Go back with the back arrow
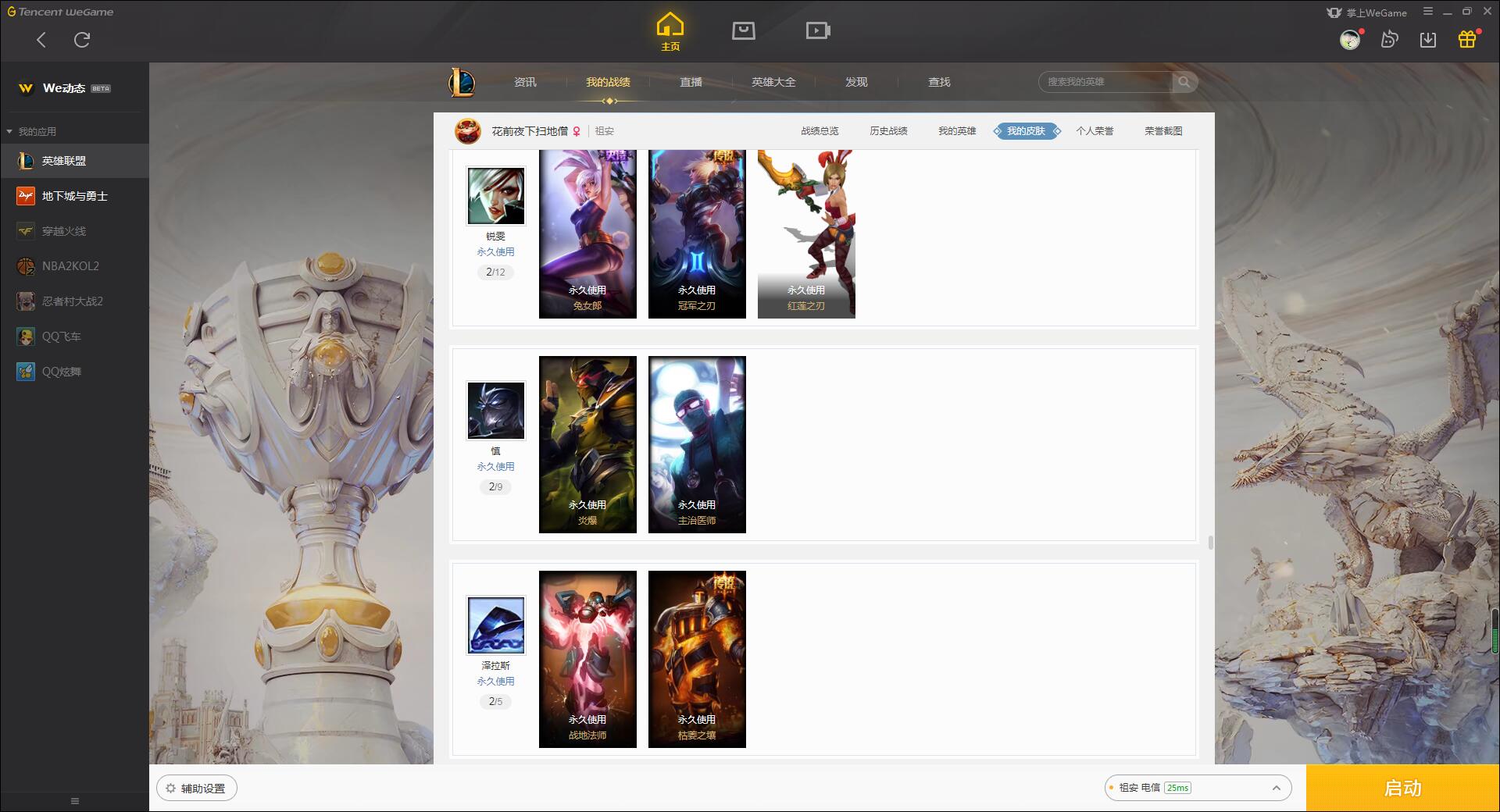The width and height of the screenshot is (1500, 812). pos(41,39)
